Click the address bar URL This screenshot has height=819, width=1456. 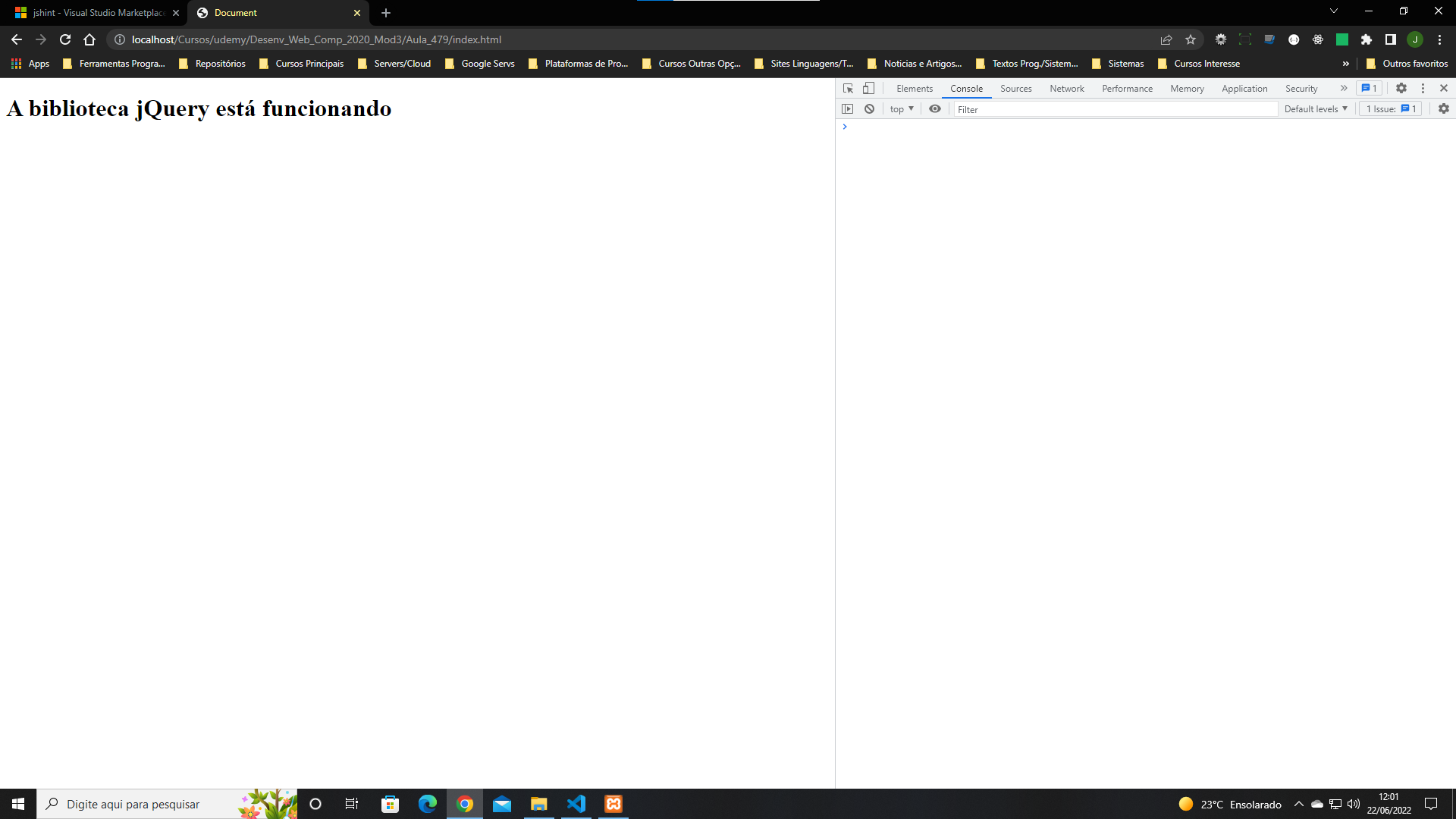coord(316,39)
